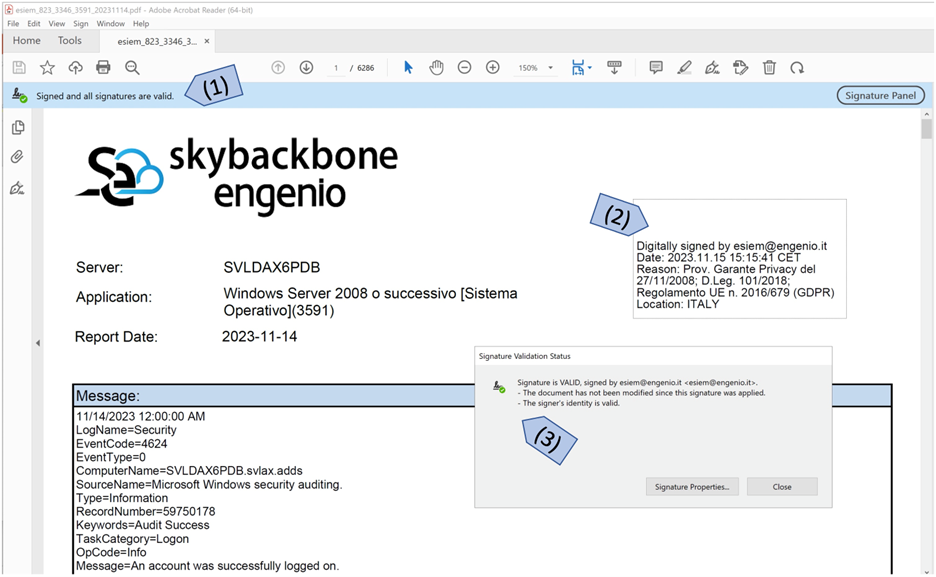Star the document as favorite
The height and width of the screenshot is (577, 936).
click(x=47, y=67)
